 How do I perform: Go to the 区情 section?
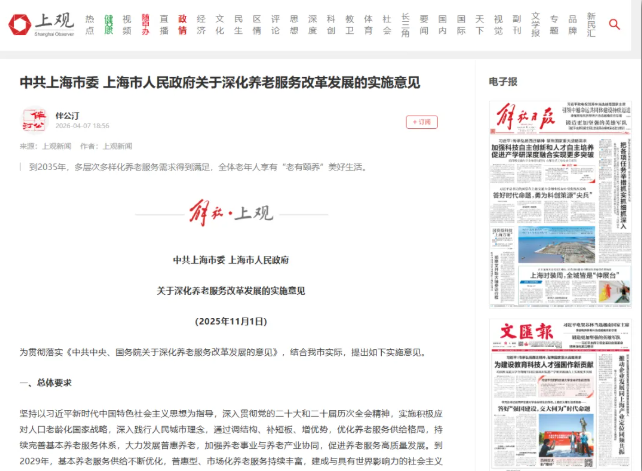point(257,25)
